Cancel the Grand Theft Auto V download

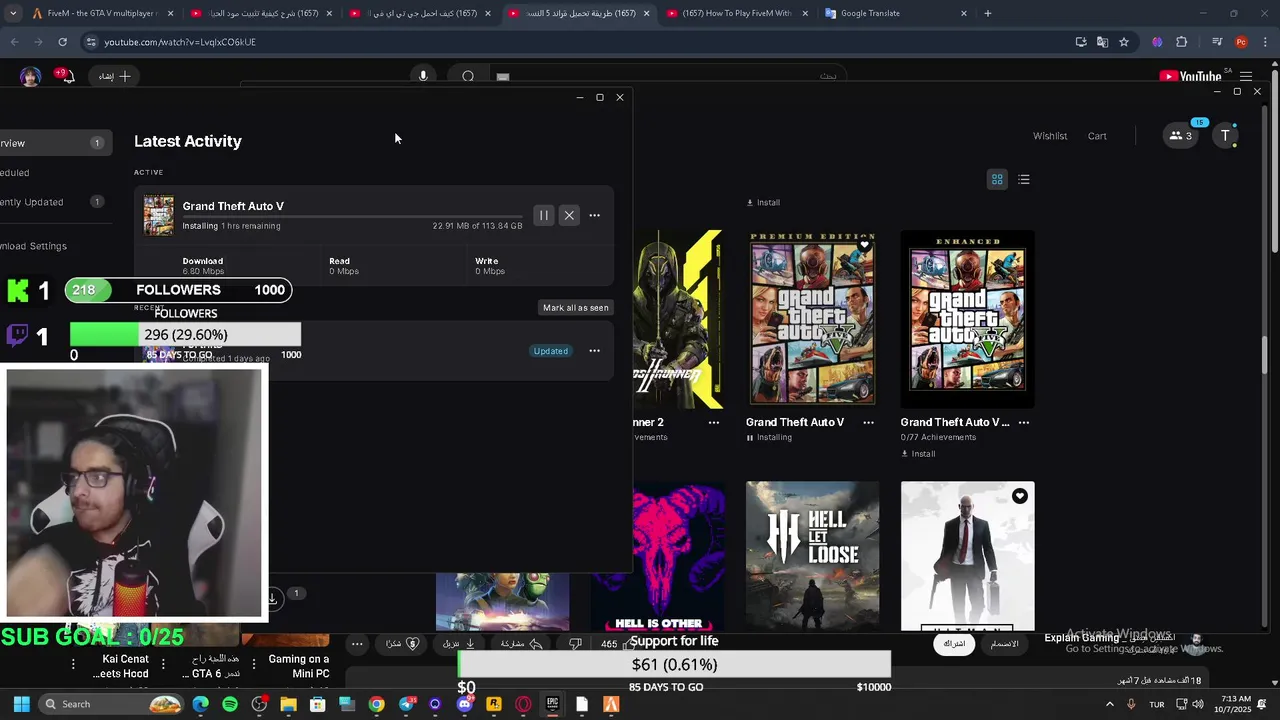[x=569, y=215]
